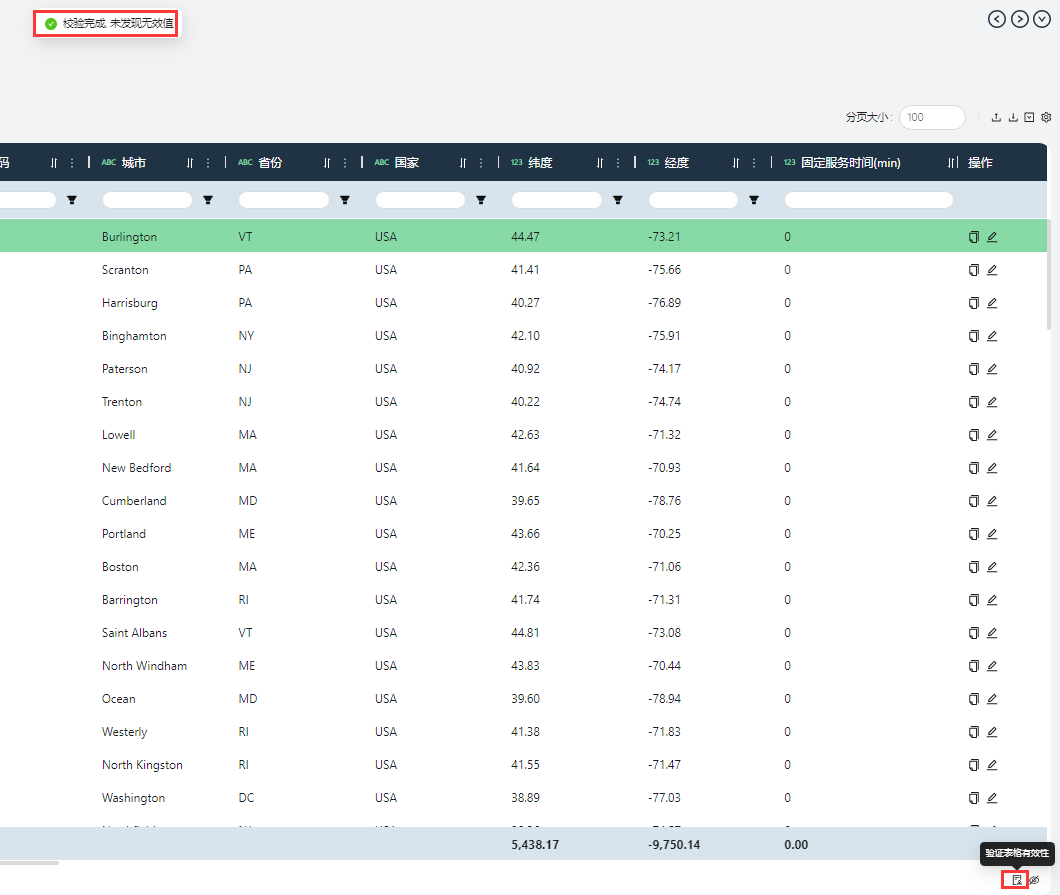This screenshot has height=895, width=1060.
Task: Sort by the 省份 column sort icon
Action: 327,163
